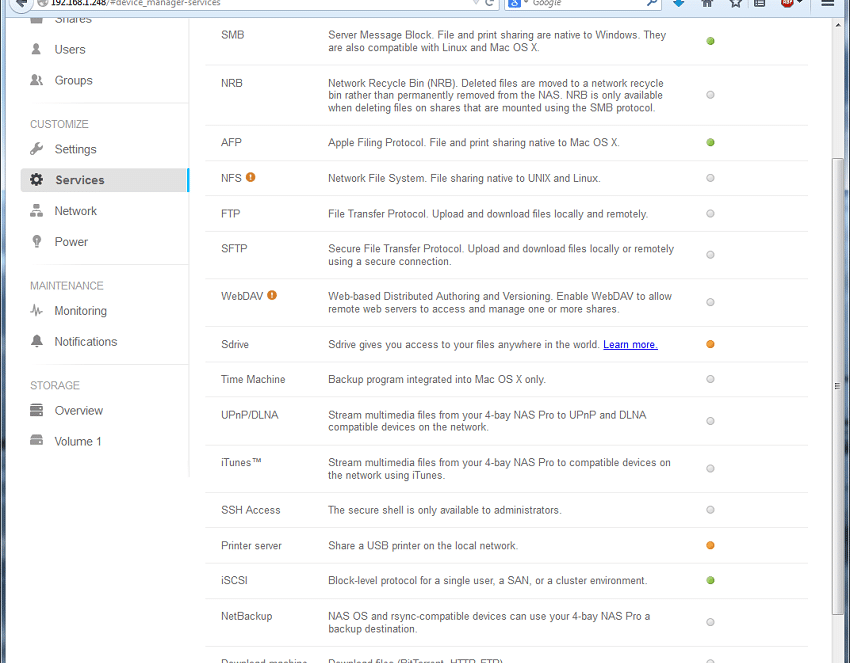
Task: Toggle the iSCSI green status light
Action: pos(710,580)
